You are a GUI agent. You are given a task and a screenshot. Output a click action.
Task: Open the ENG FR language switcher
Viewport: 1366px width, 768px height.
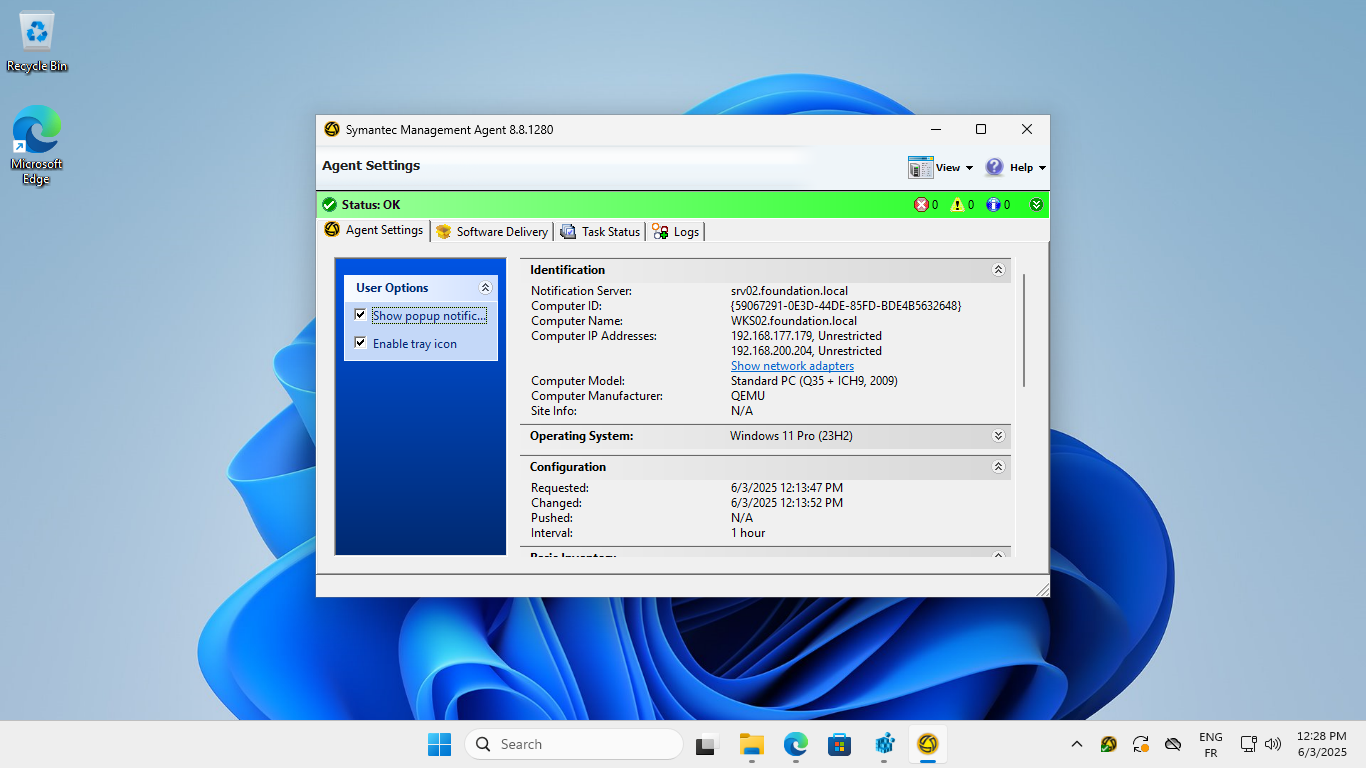(x=1210, y=744)
